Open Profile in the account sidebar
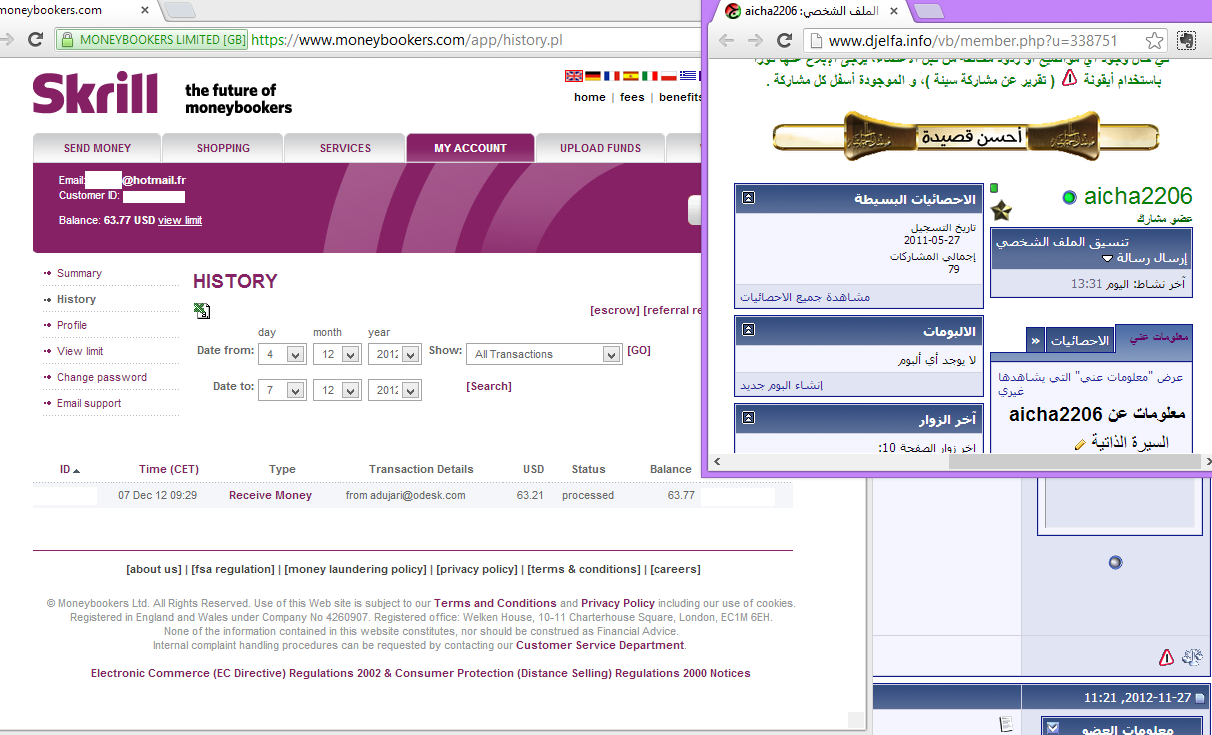Screen dimensions: 1212x735 tap(72, 325)
